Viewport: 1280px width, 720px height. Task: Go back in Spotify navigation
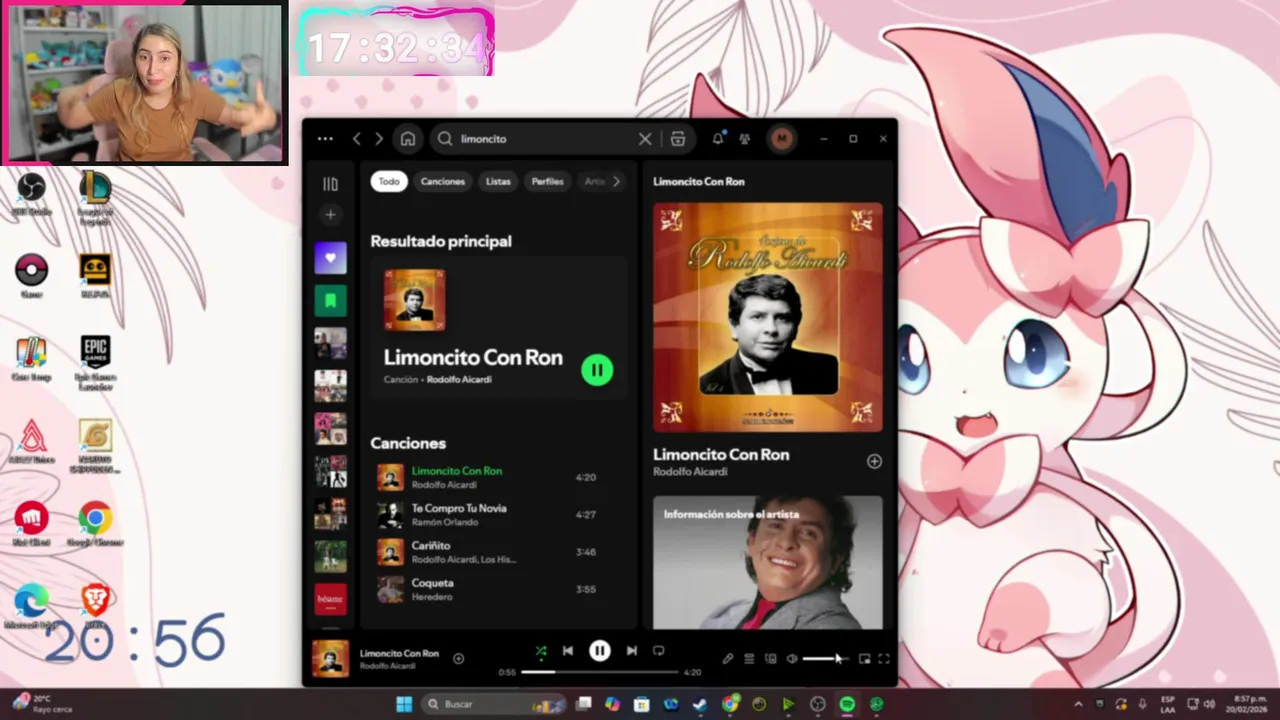[357, 139]
